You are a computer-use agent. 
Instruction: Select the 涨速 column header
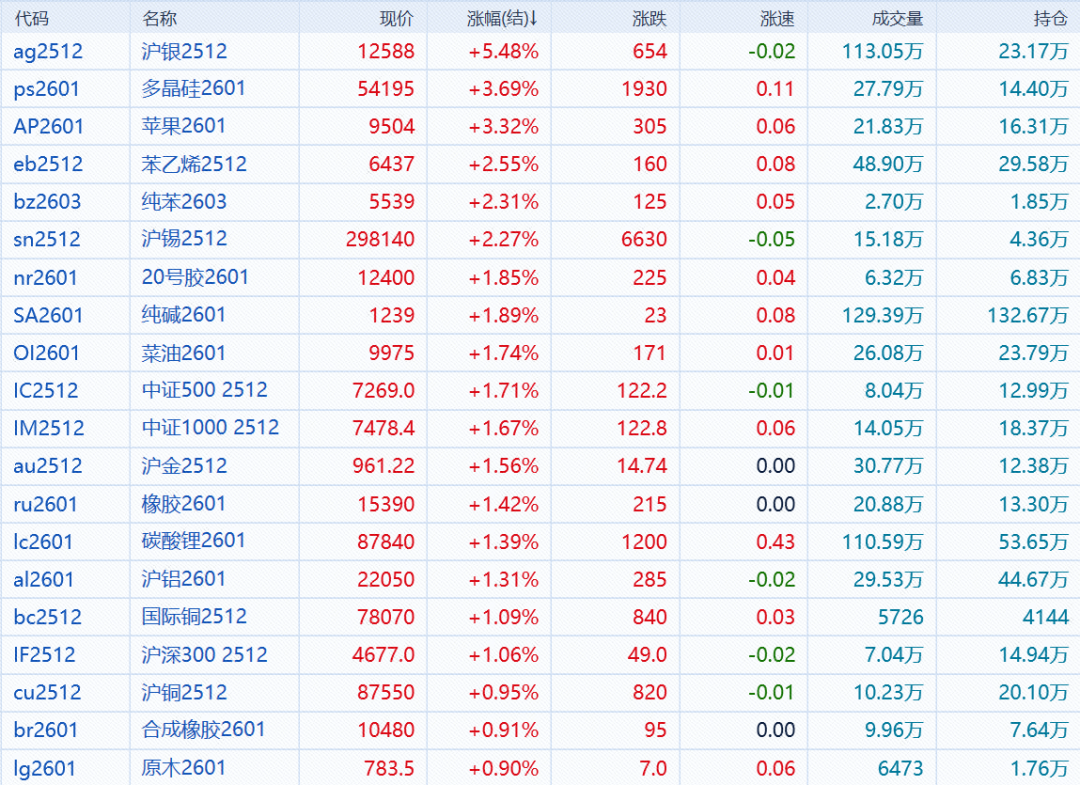pyautogui.click(x=777, y=18)
